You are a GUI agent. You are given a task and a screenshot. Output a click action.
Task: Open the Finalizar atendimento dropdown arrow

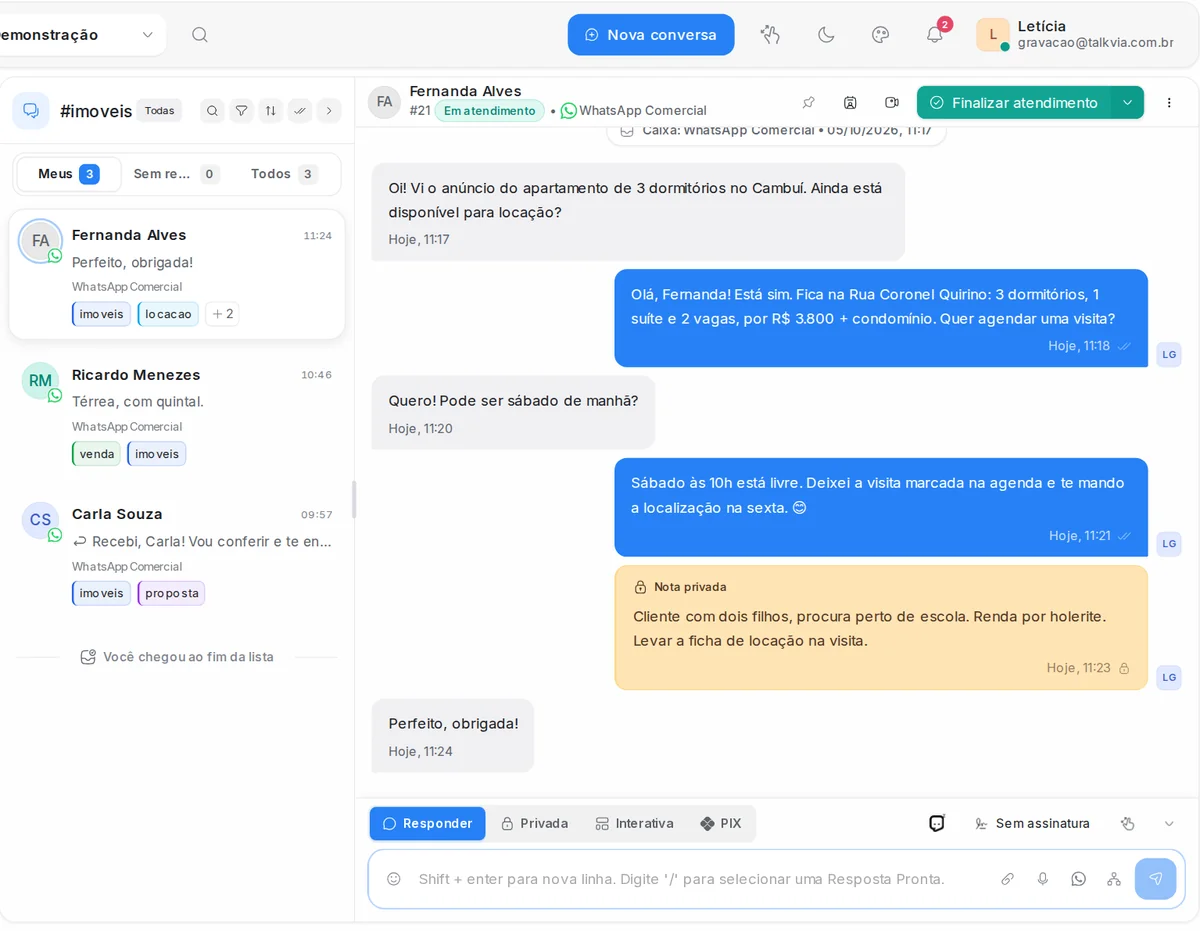(x=1127, y=102)
